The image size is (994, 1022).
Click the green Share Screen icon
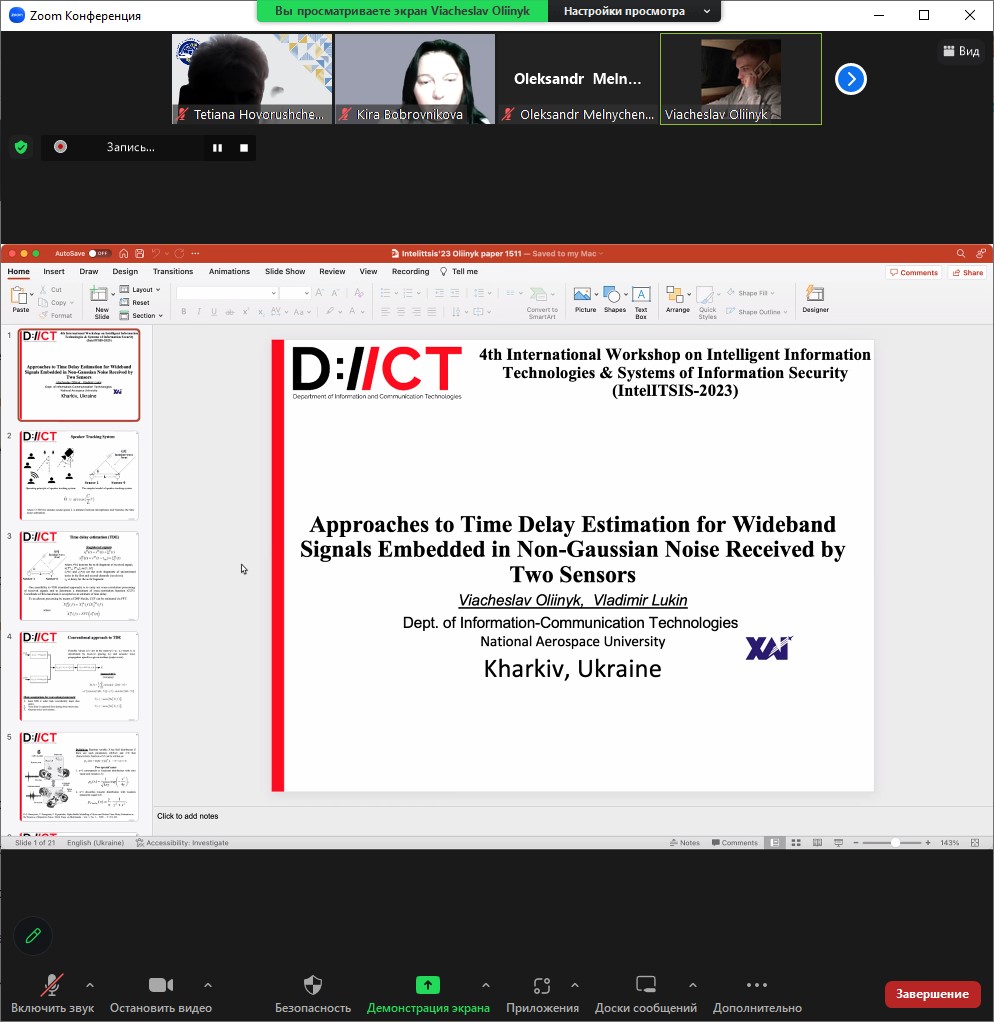(428, 986)
